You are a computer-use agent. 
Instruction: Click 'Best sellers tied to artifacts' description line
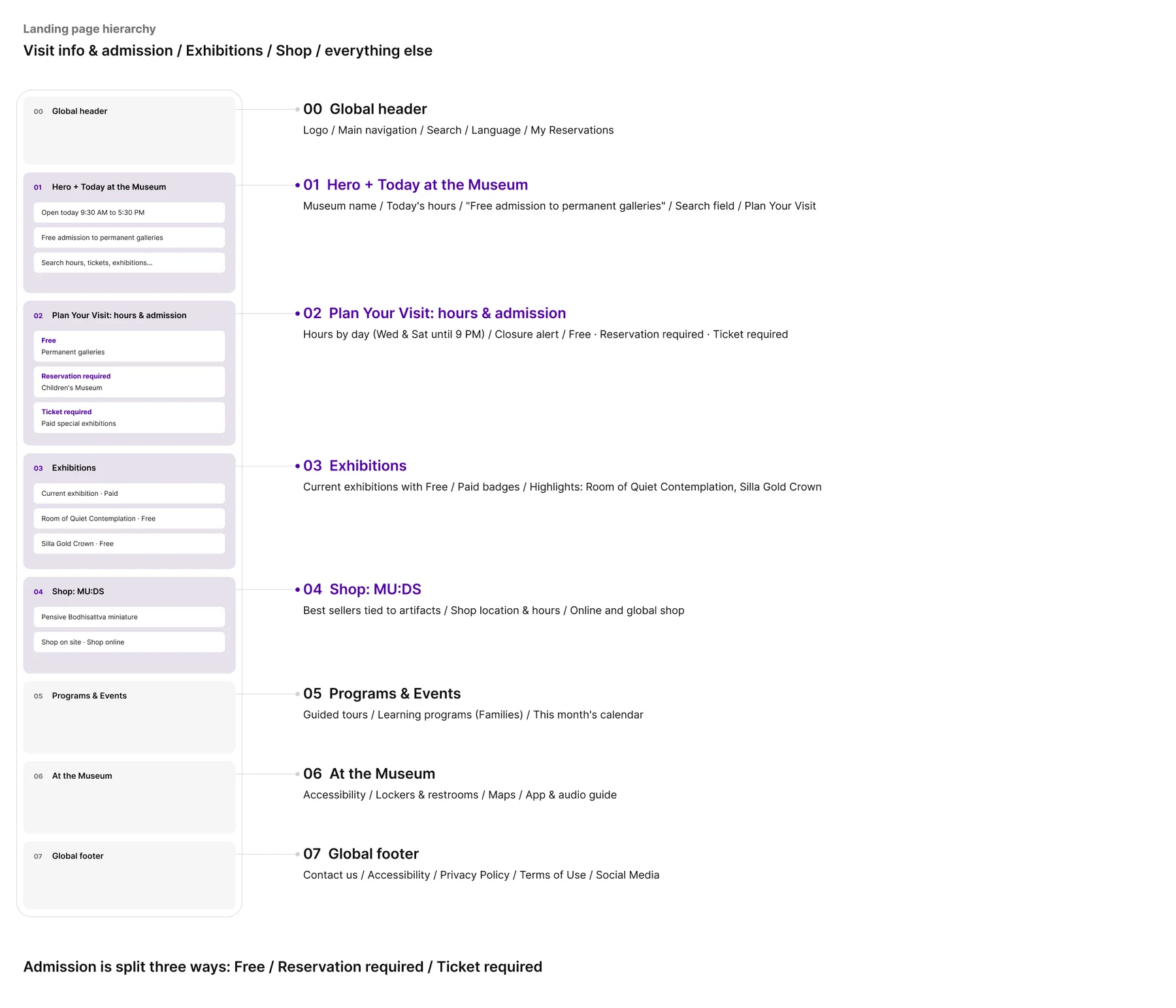click(x=493, y=610)
